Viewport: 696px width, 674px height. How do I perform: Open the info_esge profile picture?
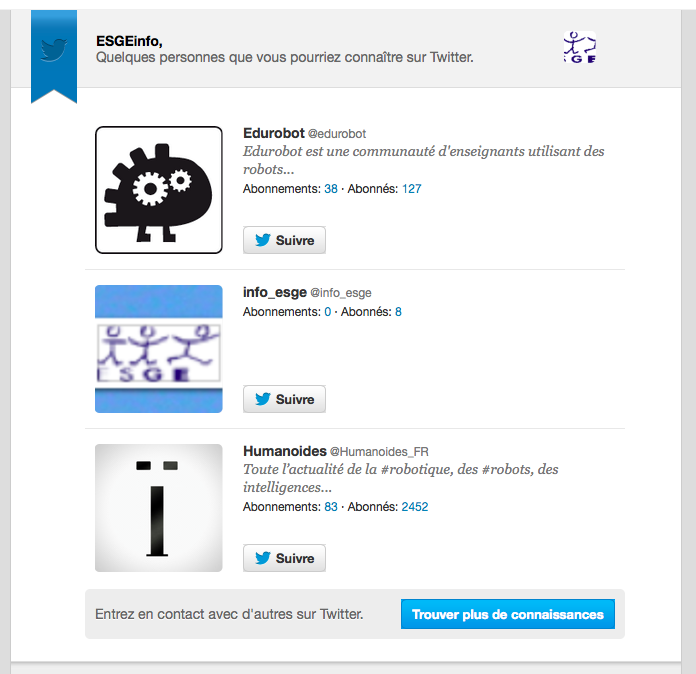(158, 349)
